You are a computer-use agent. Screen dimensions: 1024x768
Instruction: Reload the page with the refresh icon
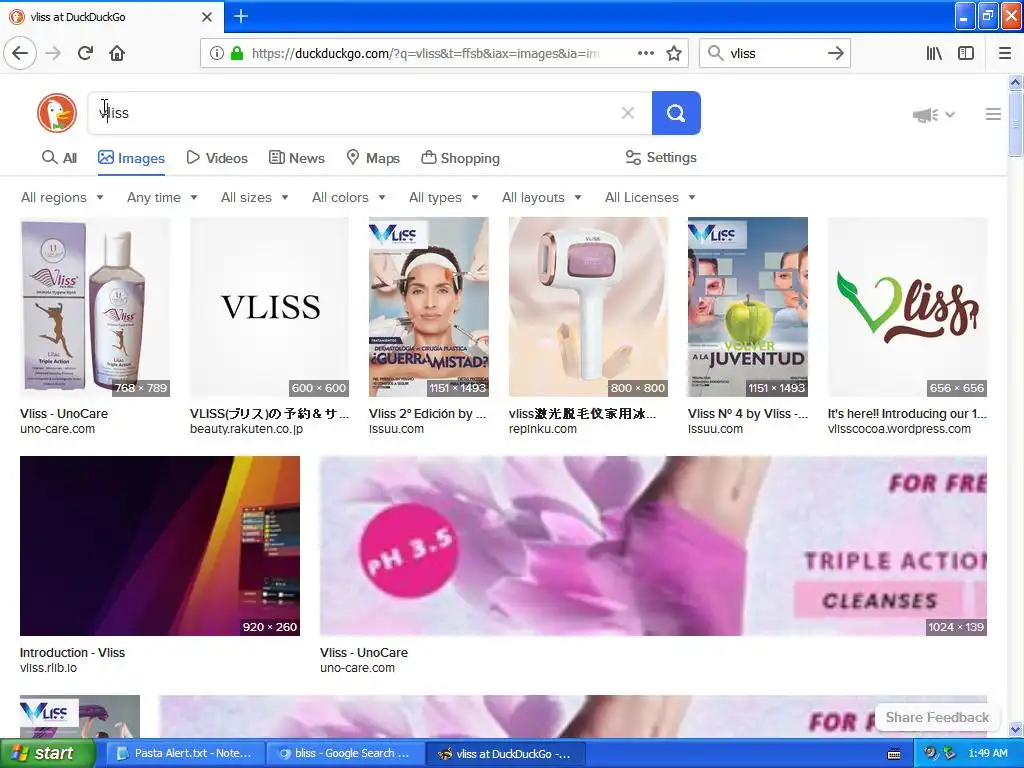(85, 53)
